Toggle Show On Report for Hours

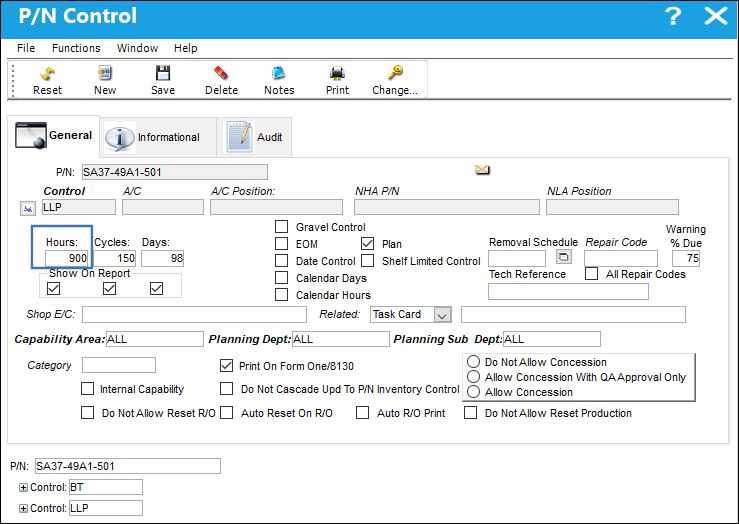tap(54, 288)
